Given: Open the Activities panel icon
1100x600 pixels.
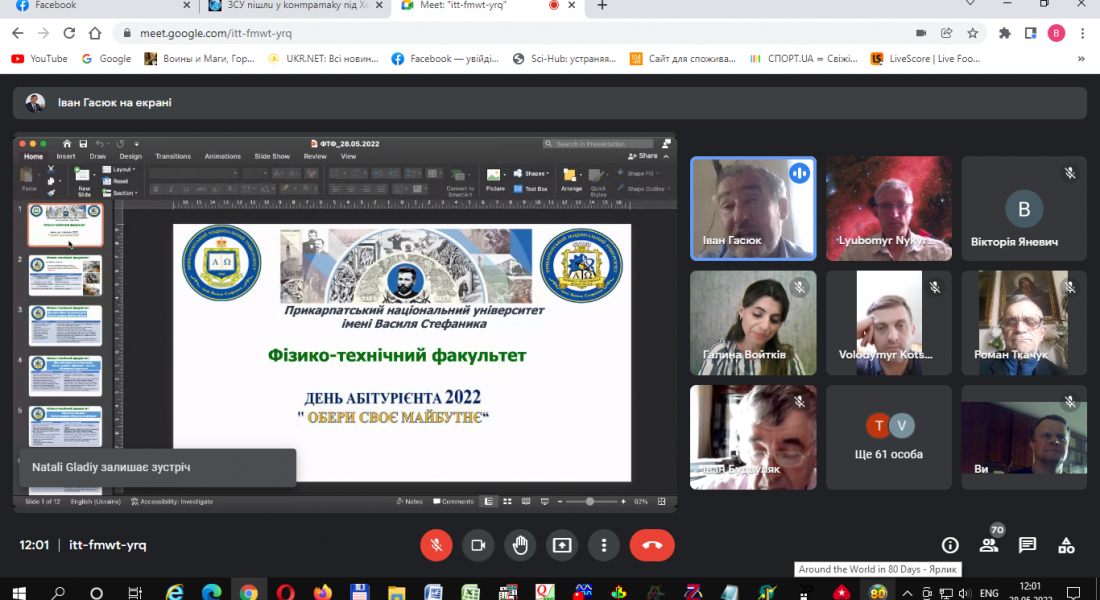Looking at the screenshot, I should pyautogui.click(x=1066, y=545).
